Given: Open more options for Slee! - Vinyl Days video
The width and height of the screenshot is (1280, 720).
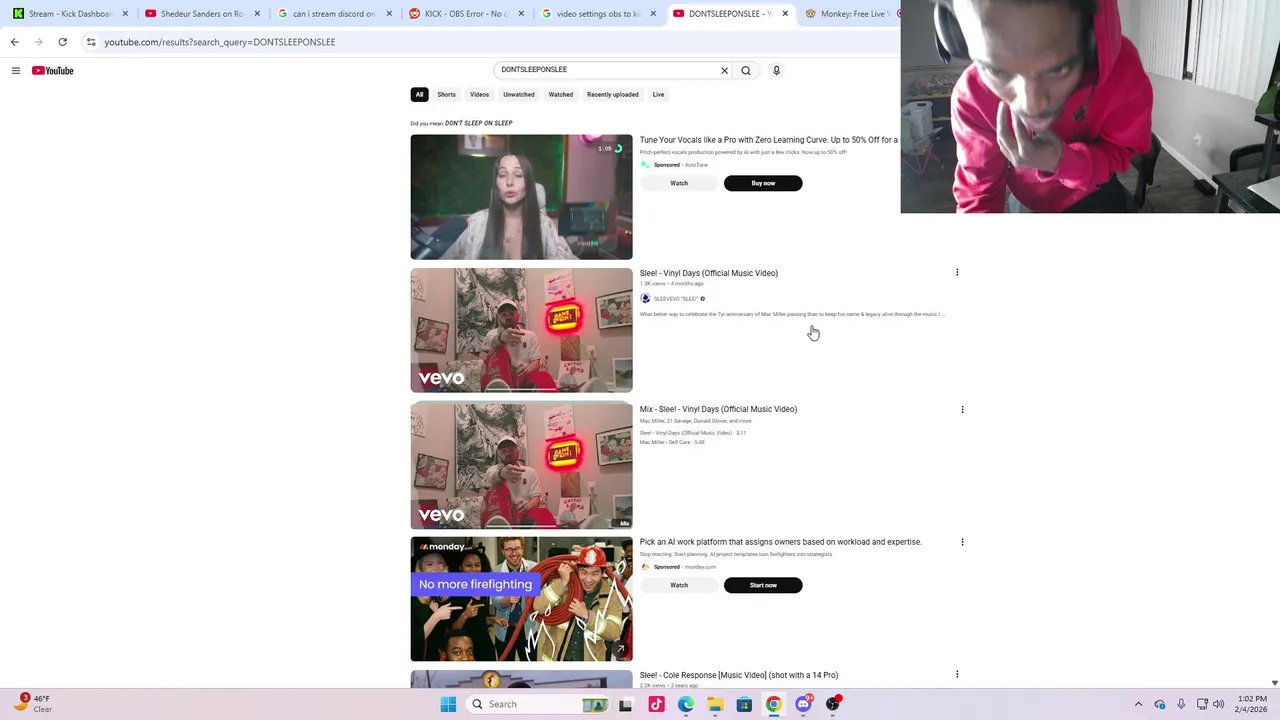Looking at the screenshot, I should [957, 272].
